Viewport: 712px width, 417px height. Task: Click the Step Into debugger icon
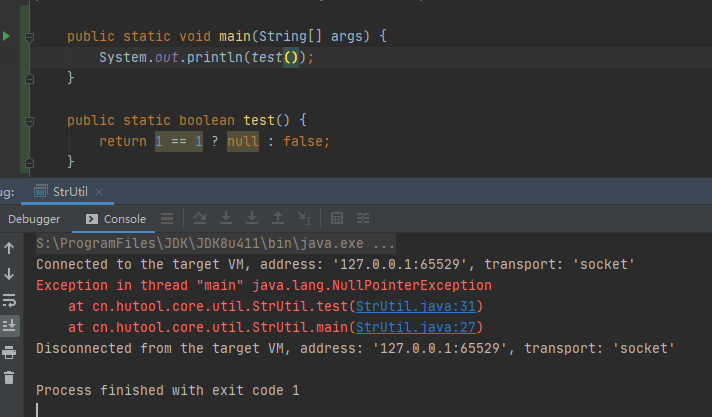(226, 219)
